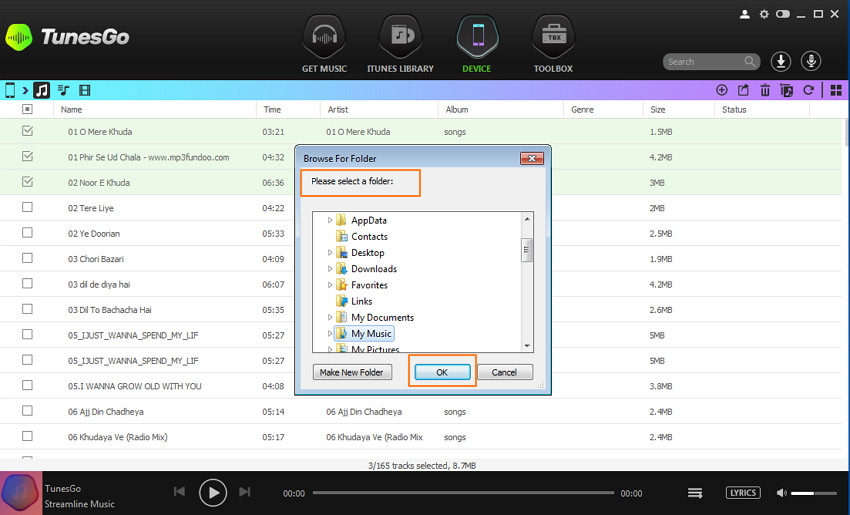Select the Contacts folder

362,236
